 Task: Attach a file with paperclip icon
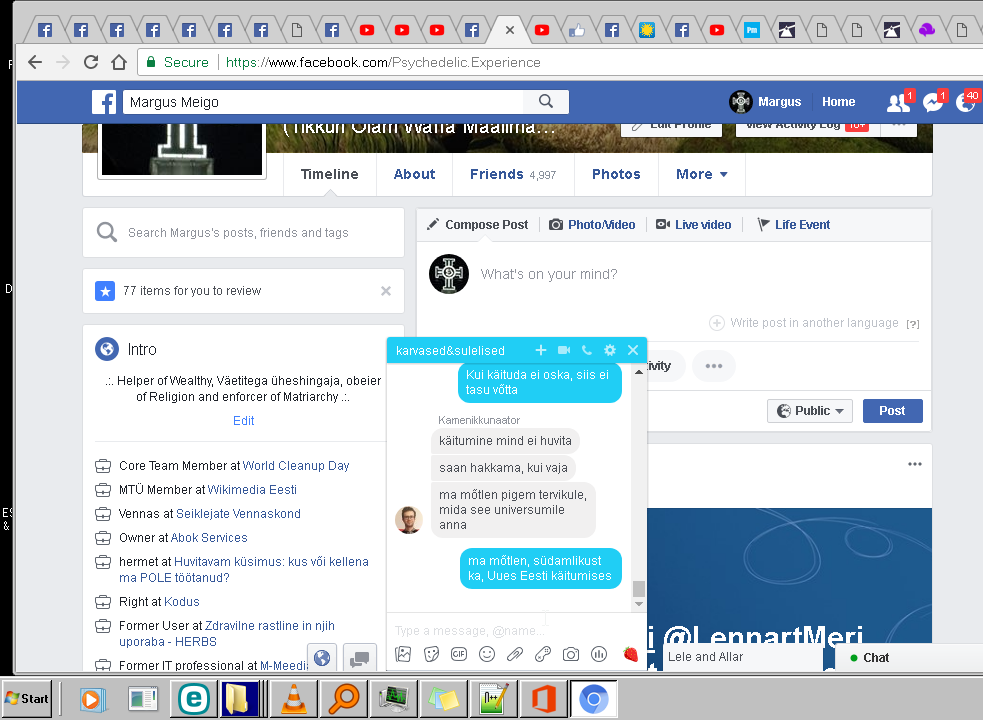click(515, 654)
